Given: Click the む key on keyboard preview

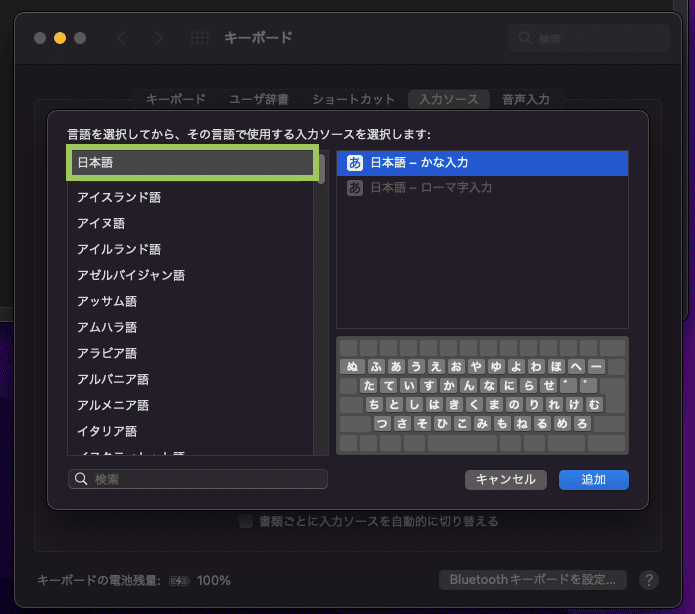Looking at the screenshot, I should (594, 405).
